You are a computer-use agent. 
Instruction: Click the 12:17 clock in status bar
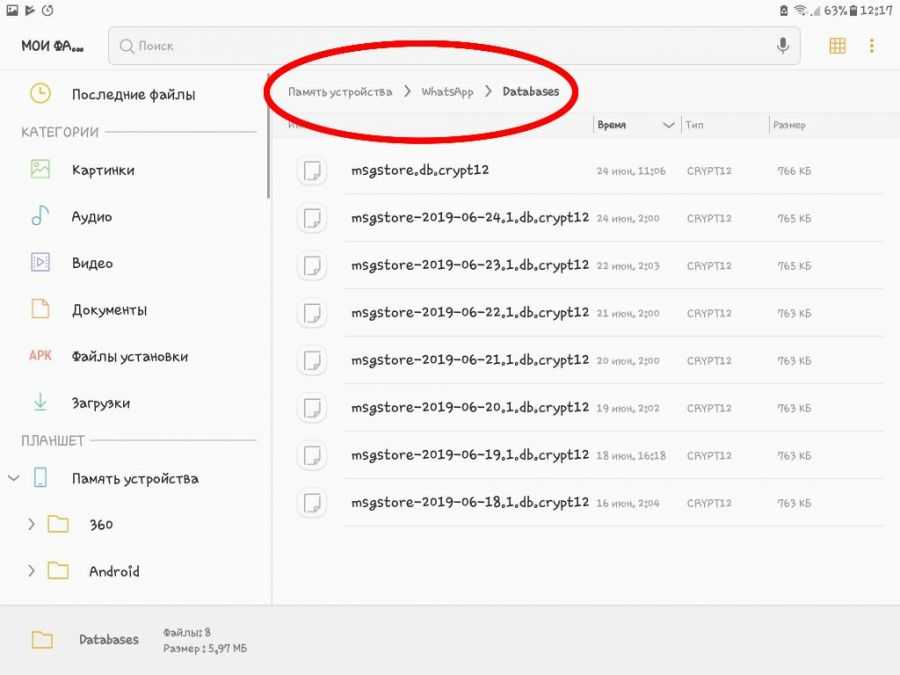876,10
